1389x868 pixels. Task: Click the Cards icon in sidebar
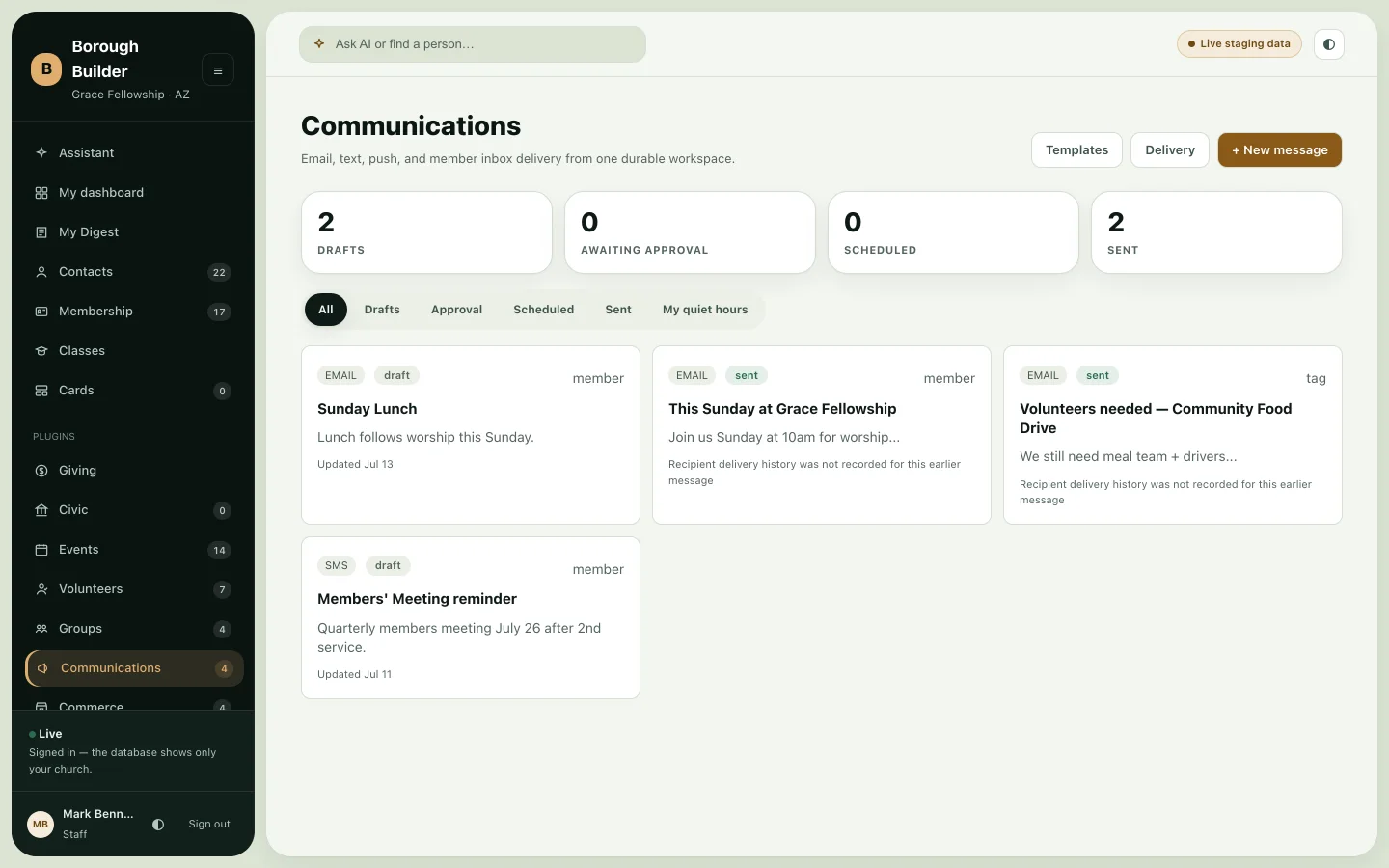(x=41, y=391)
